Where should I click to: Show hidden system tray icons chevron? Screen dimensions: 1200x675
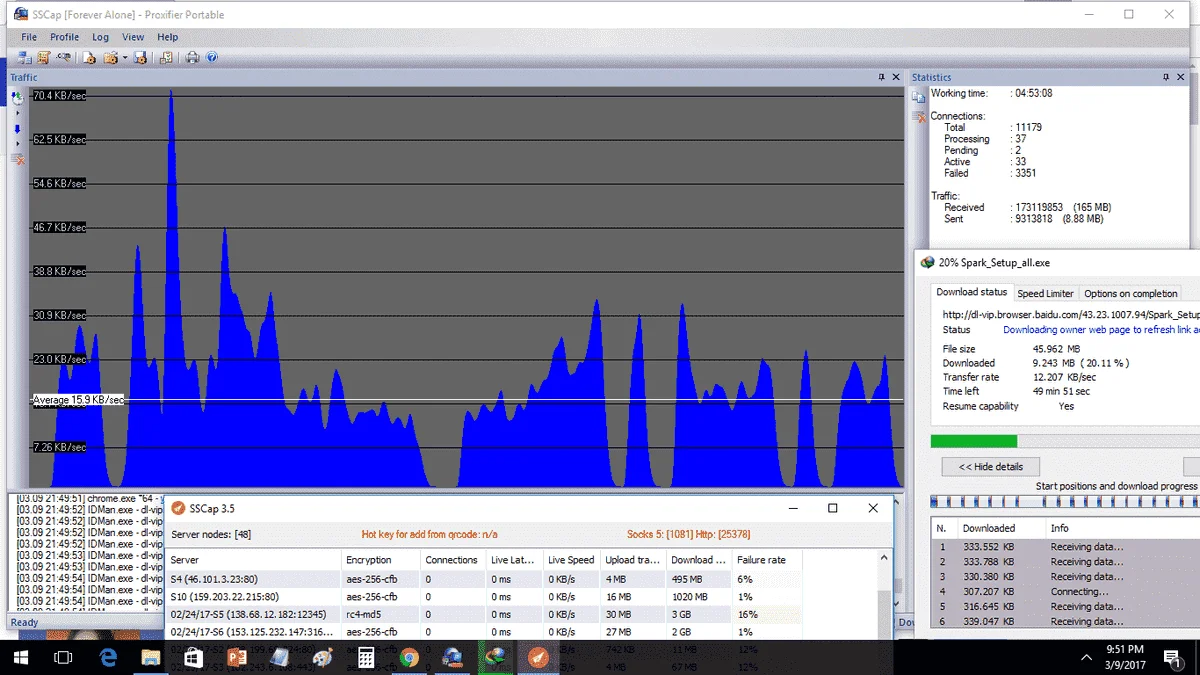coord(1087,657)
